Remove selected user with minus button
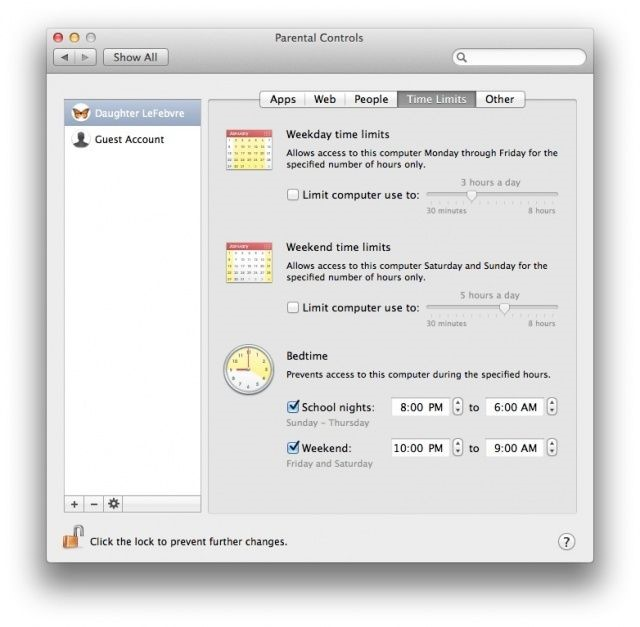Viewport: 640px width, 627px height. [94, 504]
